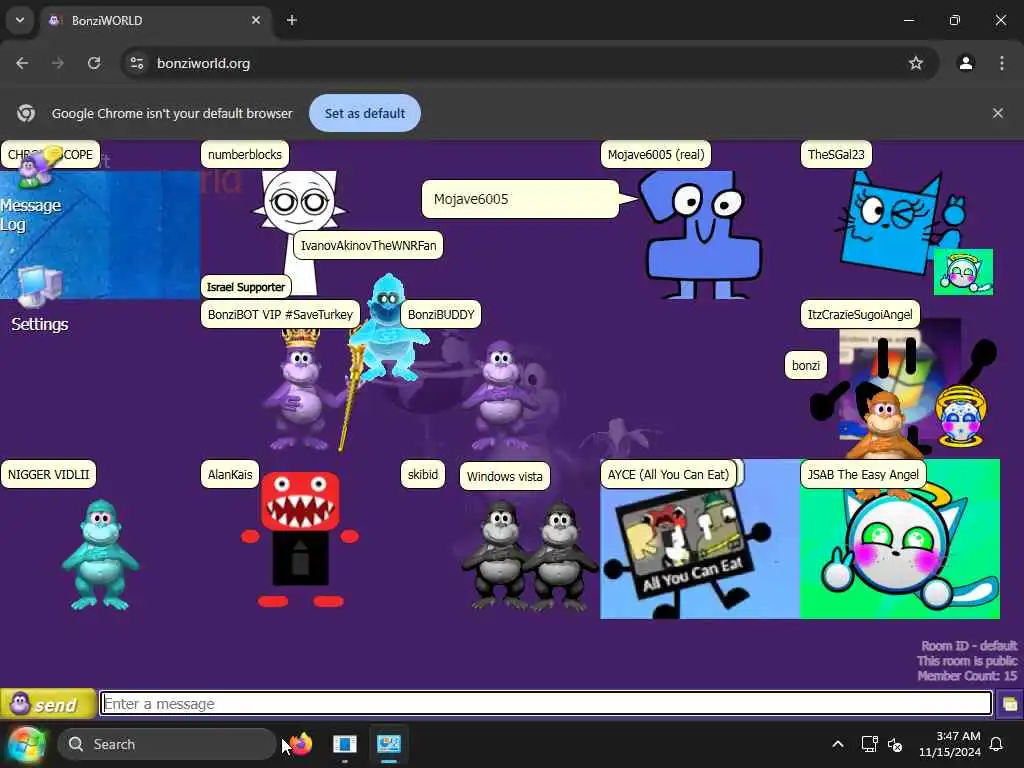Image resolution: width=1024 pixels, height=768 pixels.
Task: Click the Mojave6005 (real) name tag
Action: coord(656,155)
